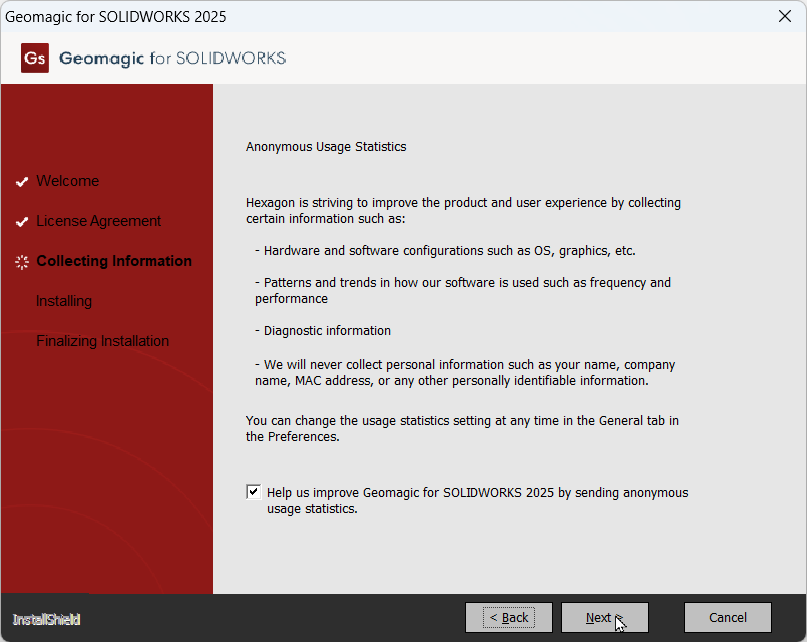Select the Welcome step in the sidebar
Image resolution: width=807 pixels, height=642 pixels.
67,181
